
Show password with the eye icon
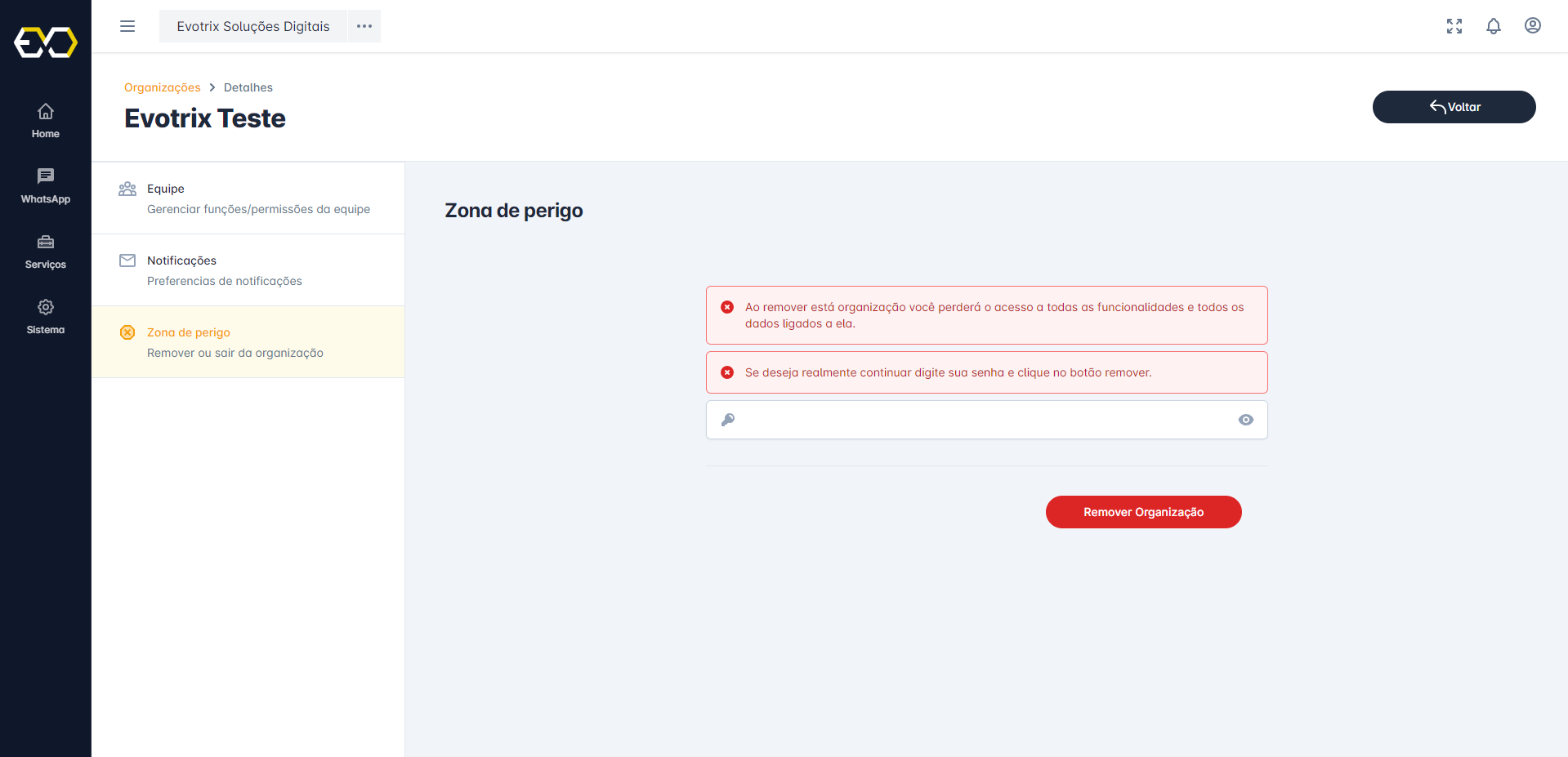pyautogui.click(x=1245, y=420)
